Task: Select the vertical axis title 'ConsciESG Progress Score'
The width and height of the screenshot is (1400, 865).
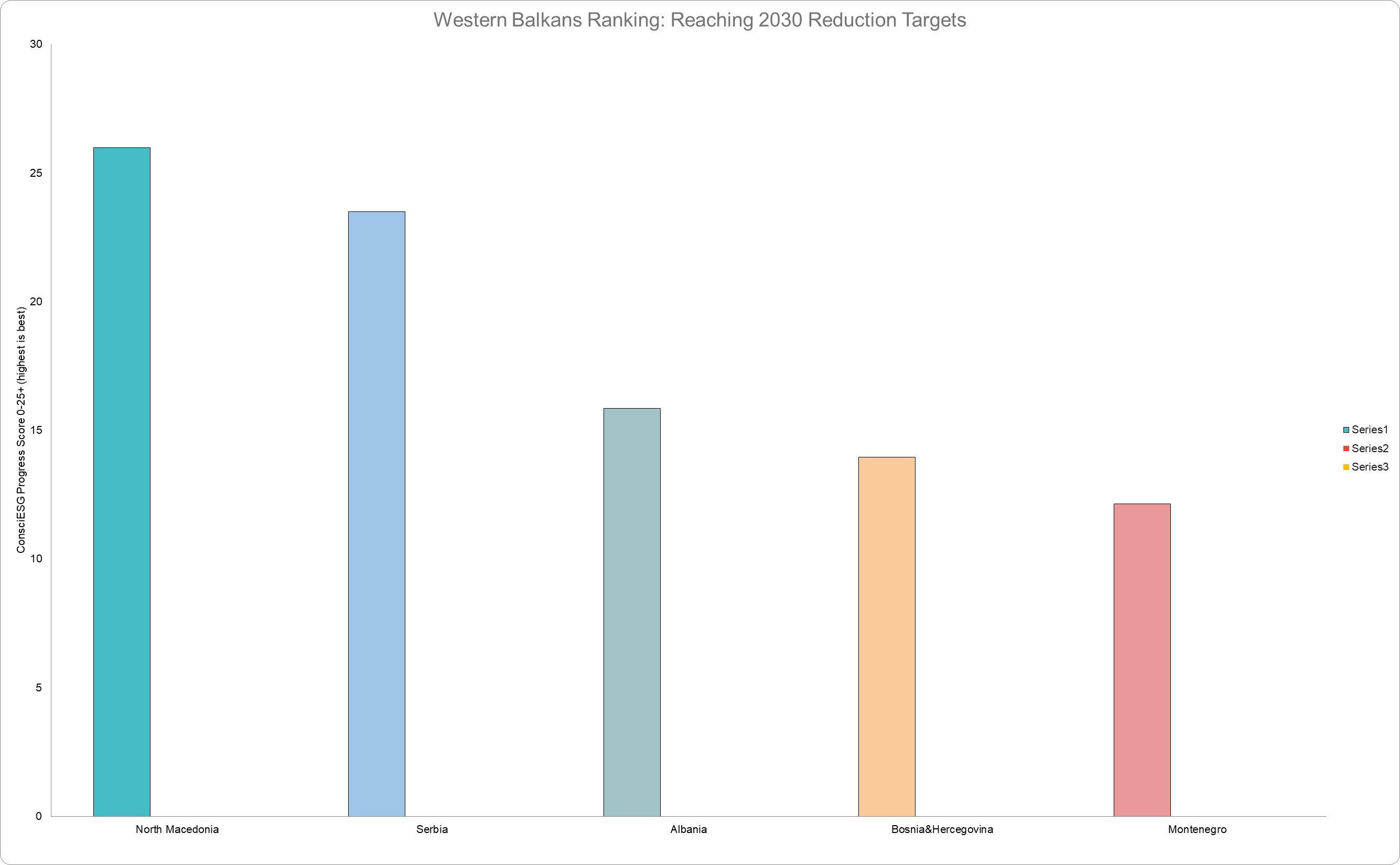Action: (21, 430)
